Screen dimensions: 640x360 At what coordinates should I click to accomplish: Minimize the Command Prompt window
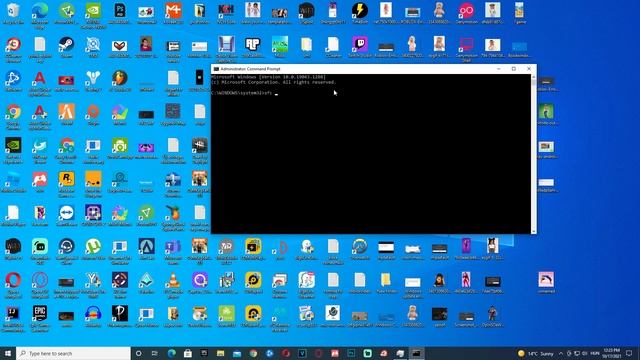click(x=498, y=69)
